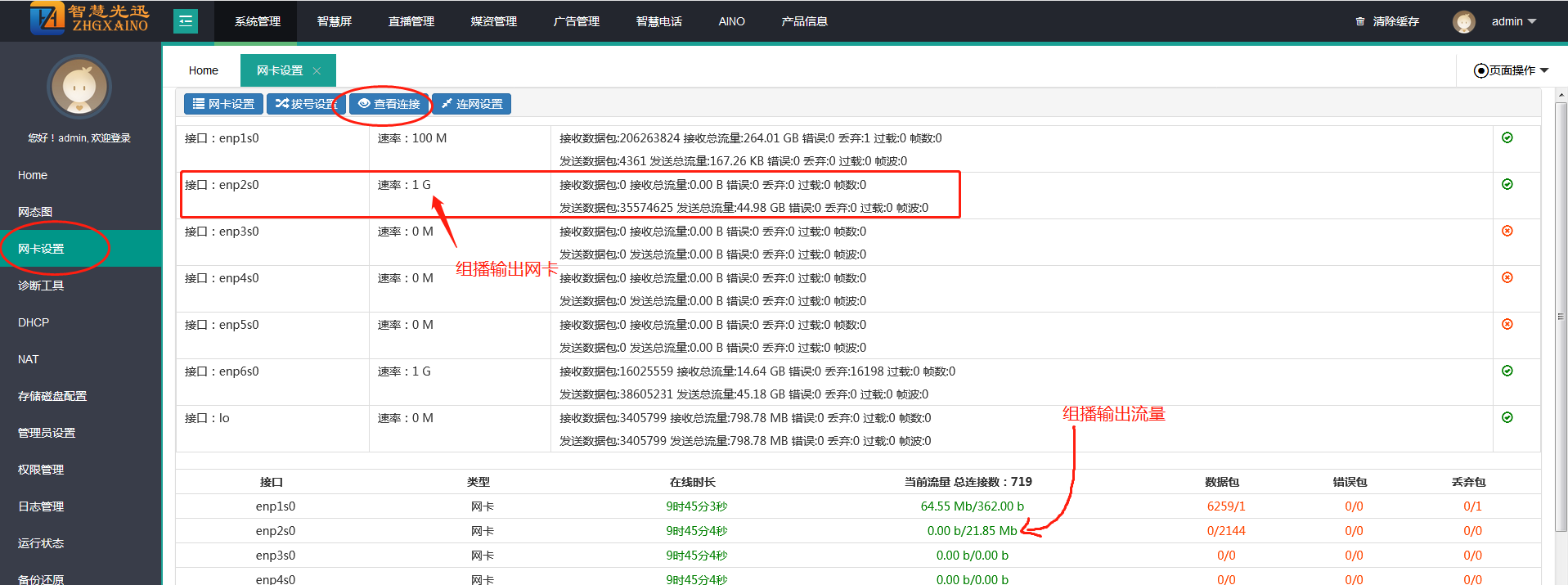Open 系统管理 top menu
Image resolution: width=1568 pixels, height=585 pixels.
click(x=258, y=21)
